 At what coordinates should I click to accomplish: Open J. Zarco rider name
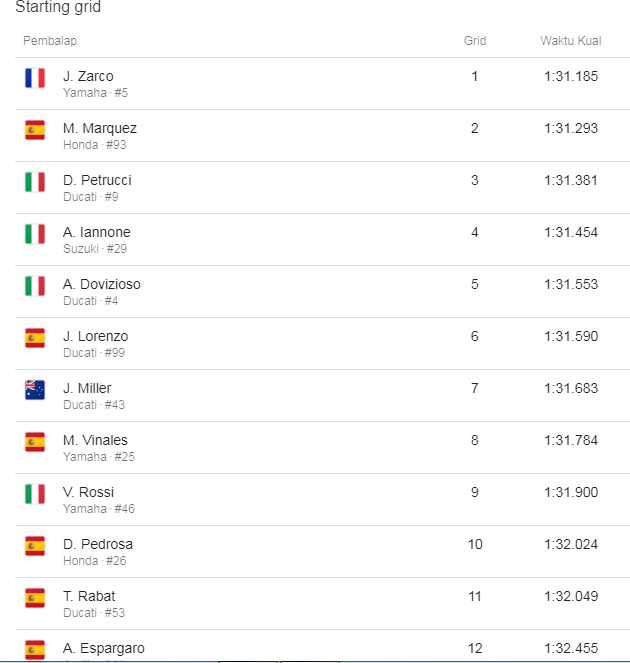pyautogui.click(x=88, y=76)
